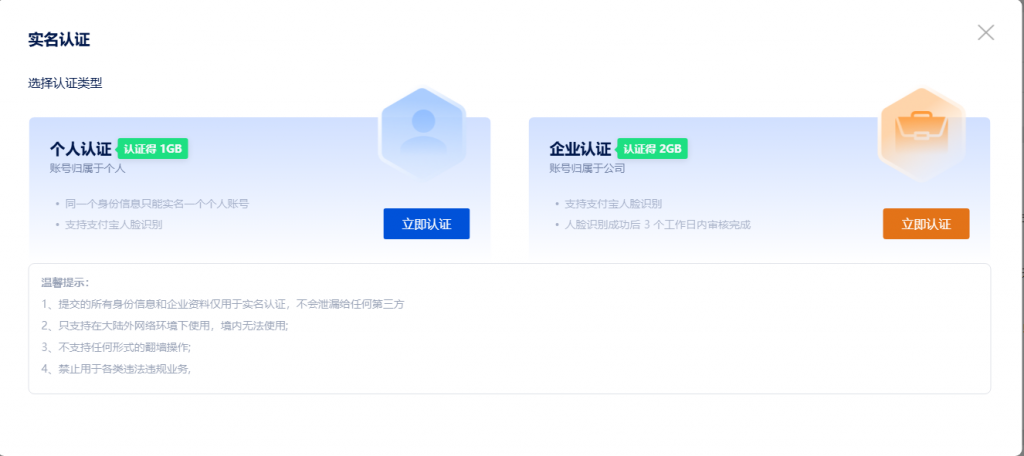Image resolution: width=1024 pixels, height=456 pixels.
Task: Click the 温馨提示 heading
Action: (x=65, y=283)
